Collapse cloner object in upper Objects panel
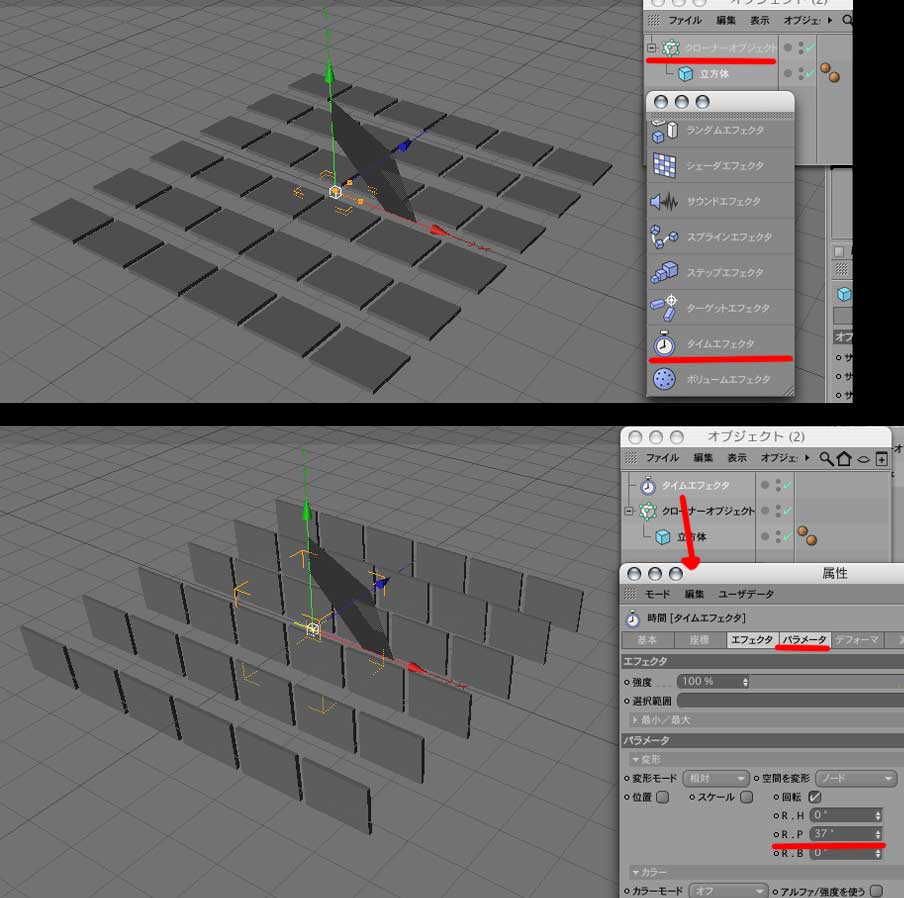Image resolution: width=904 pixels, height=898 pixels. pos(651,48)
